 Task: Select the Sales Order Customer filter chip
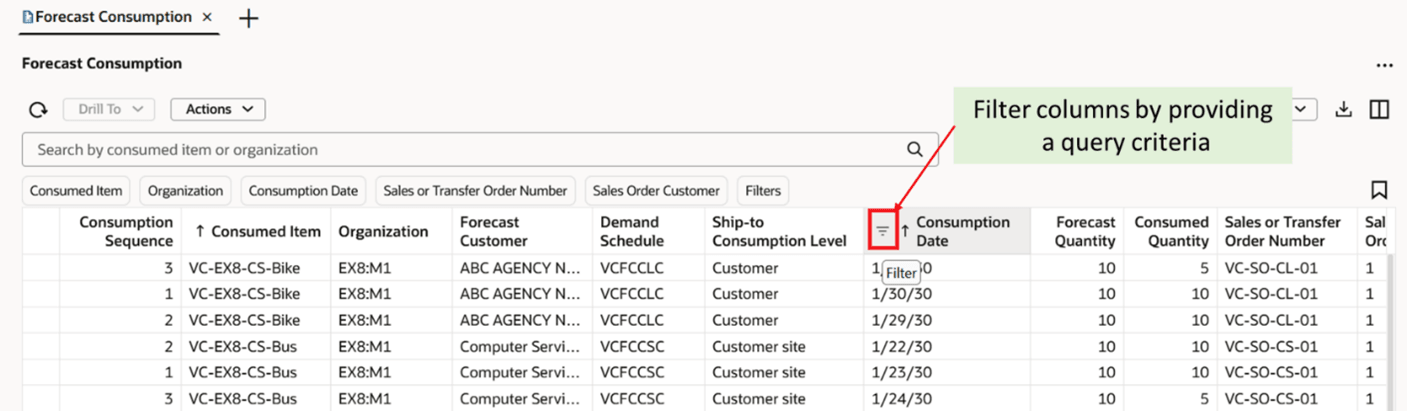[656, 190]
